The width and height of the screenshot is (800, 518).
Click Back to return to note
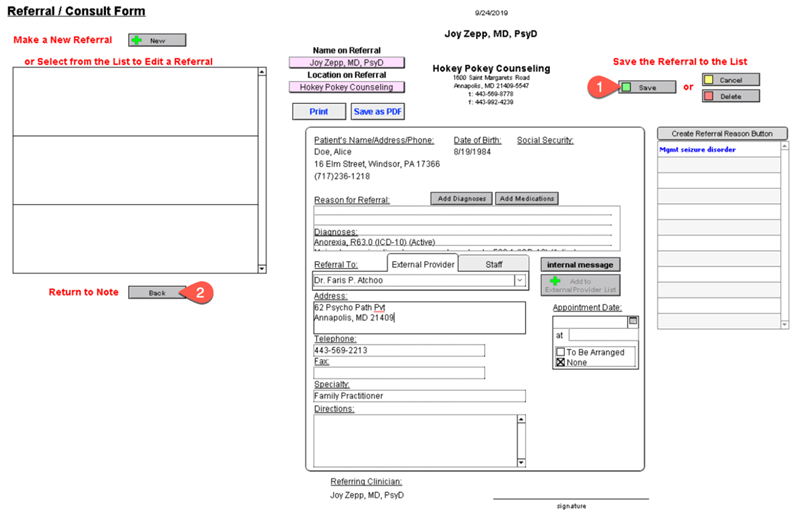click(157, 293)
